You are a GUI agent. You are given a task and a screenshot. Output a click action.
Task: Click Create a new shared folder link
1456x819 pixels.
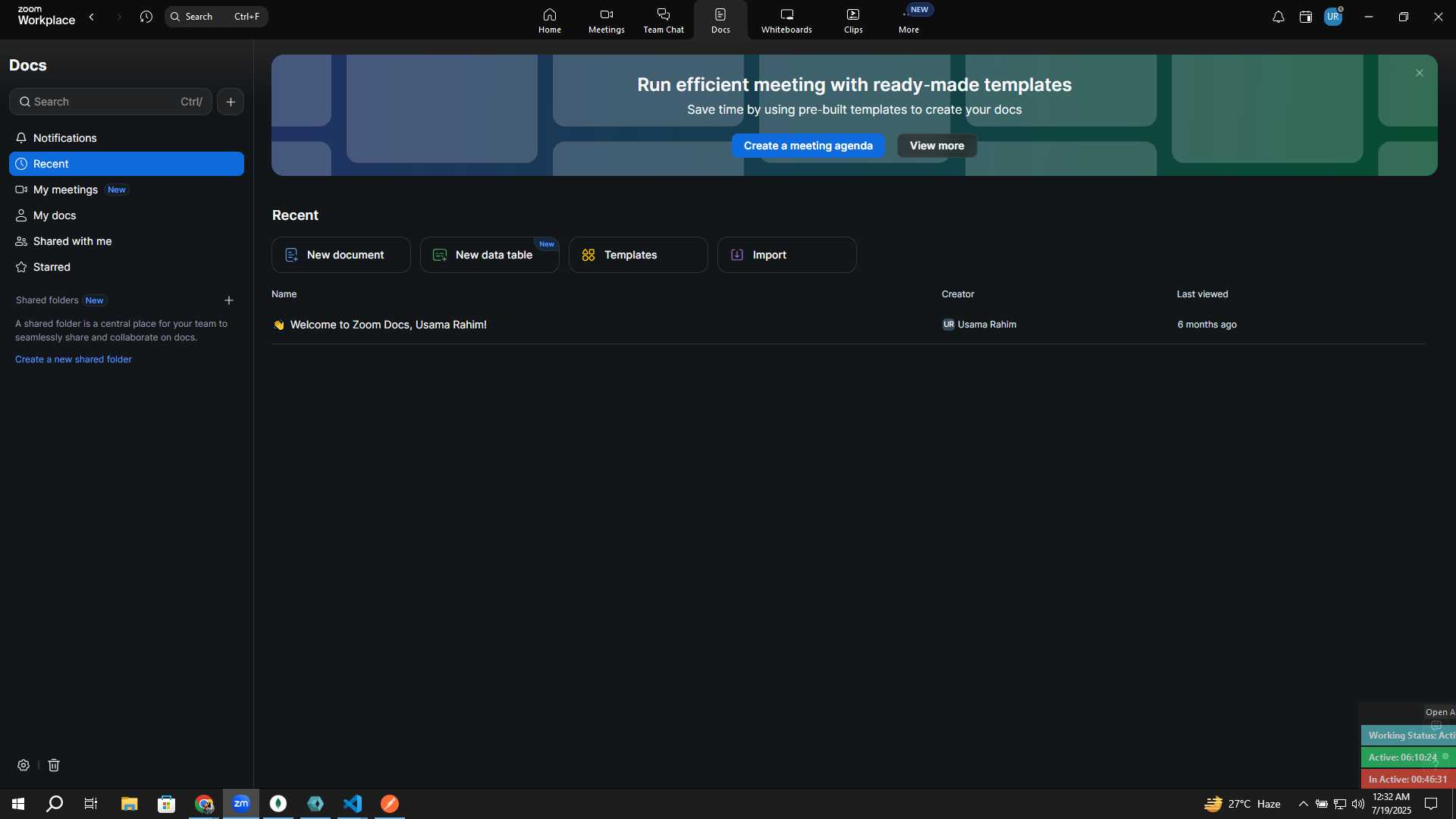[x=74, y=359]
